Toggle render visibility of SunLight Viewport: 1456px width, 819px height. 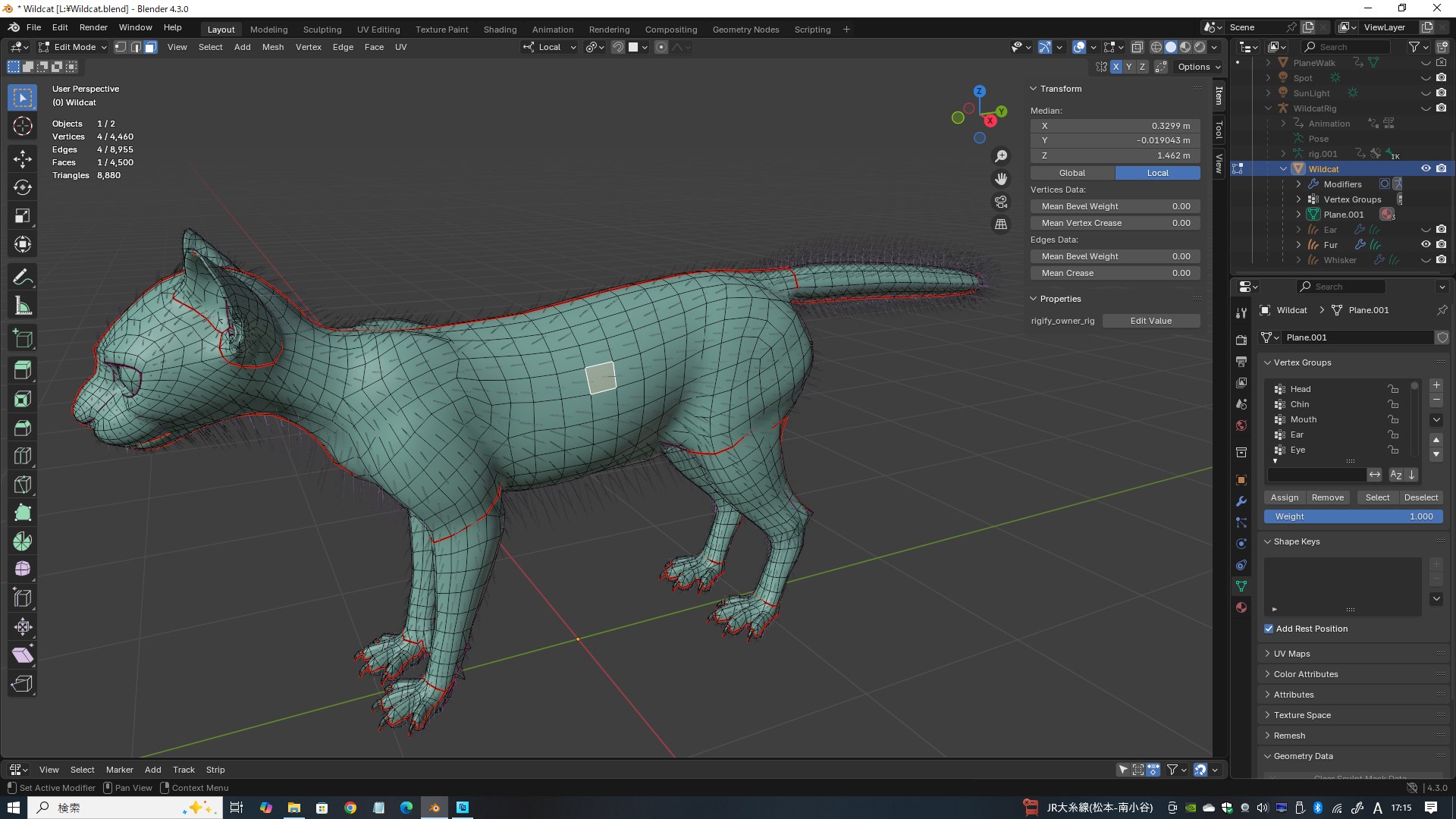(x=1441, y=93)
